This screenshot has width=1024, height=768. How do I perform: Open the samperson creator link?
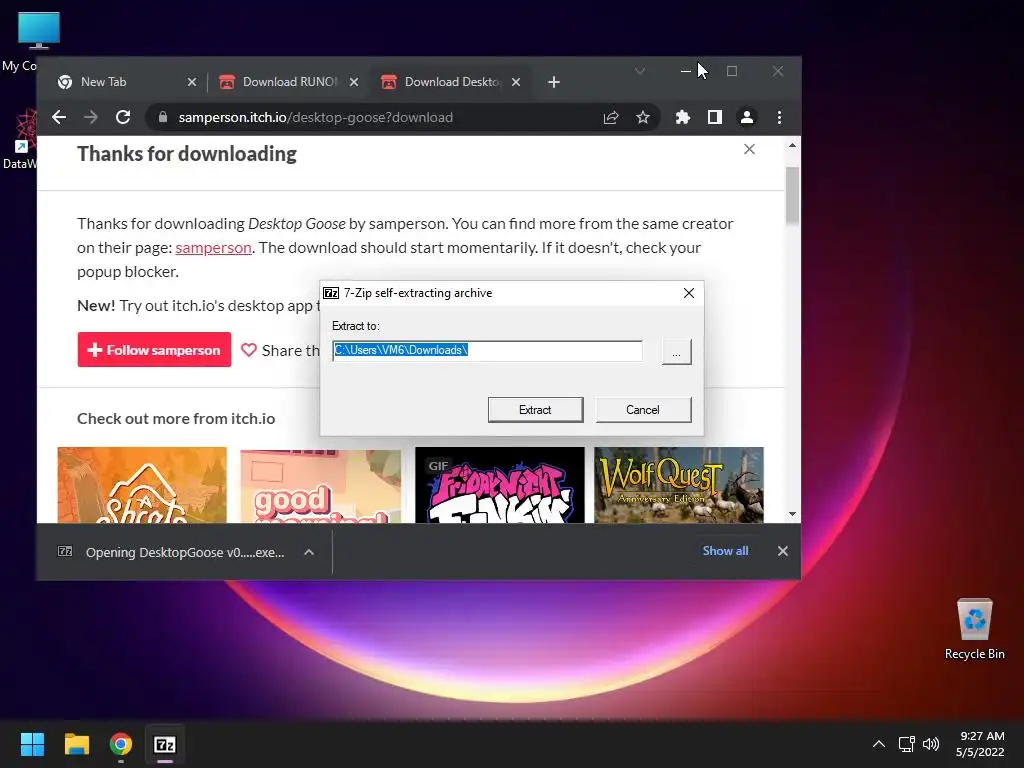(x=214, y=248)
